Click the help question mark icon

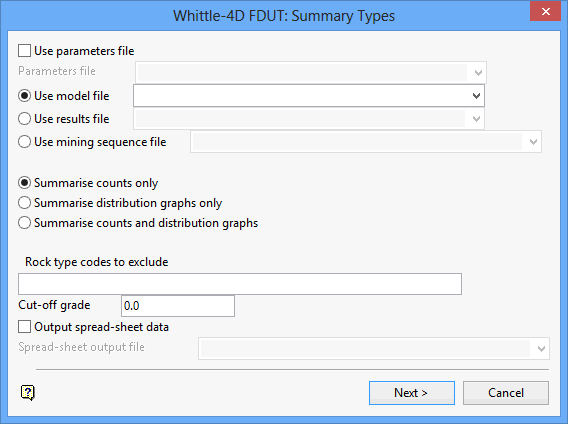(28, 392)
